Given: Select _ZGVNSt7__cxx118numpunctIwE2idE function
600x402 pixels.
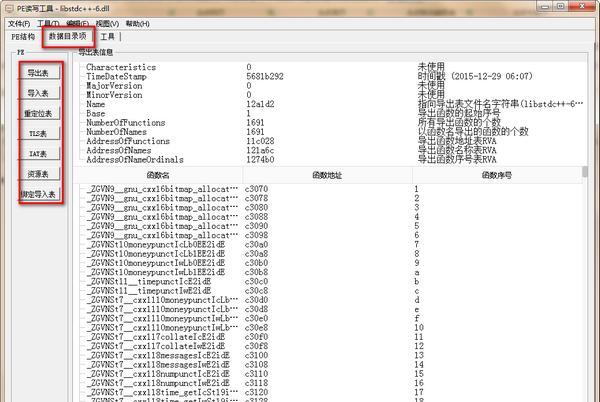Looking at the screenshot, I should [x=158, y=383].
